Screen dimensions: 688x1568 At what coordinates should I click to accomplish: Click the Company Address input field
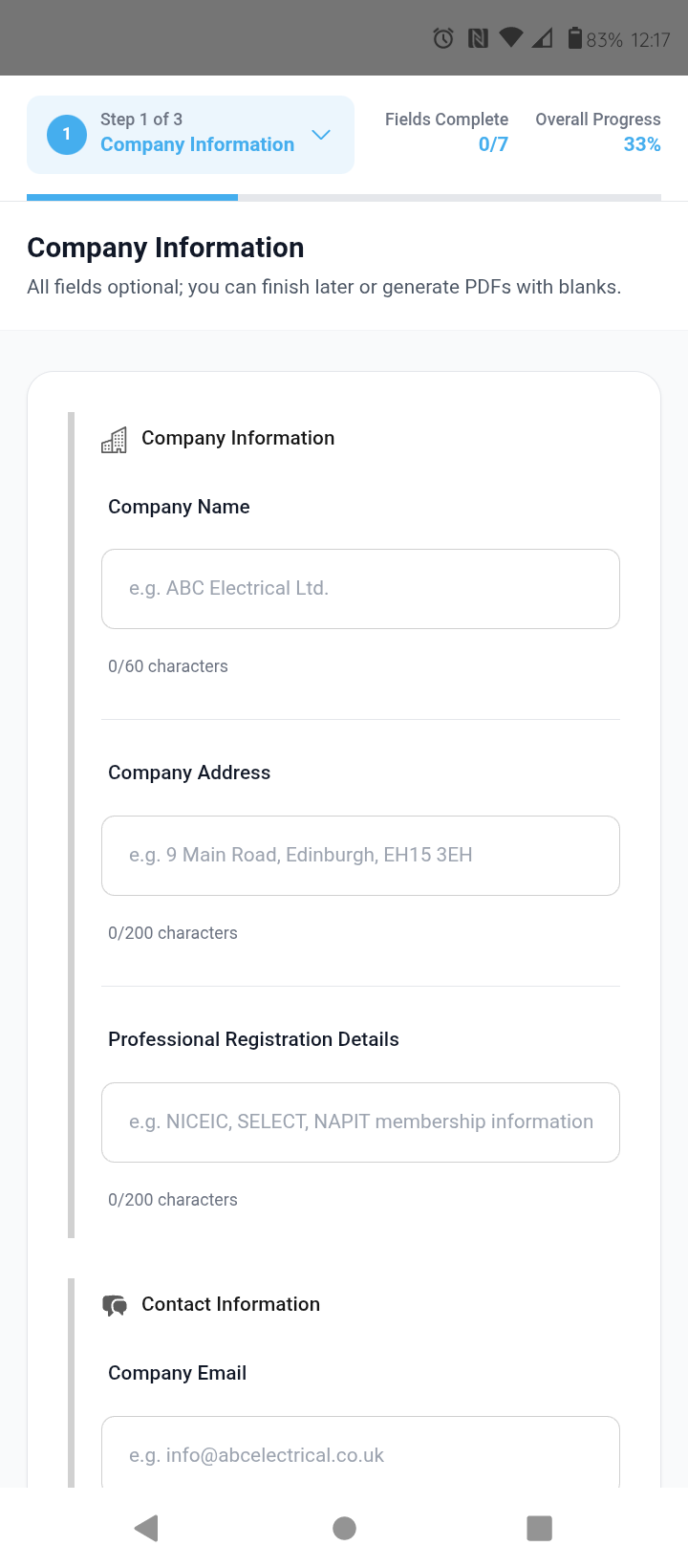360,855
